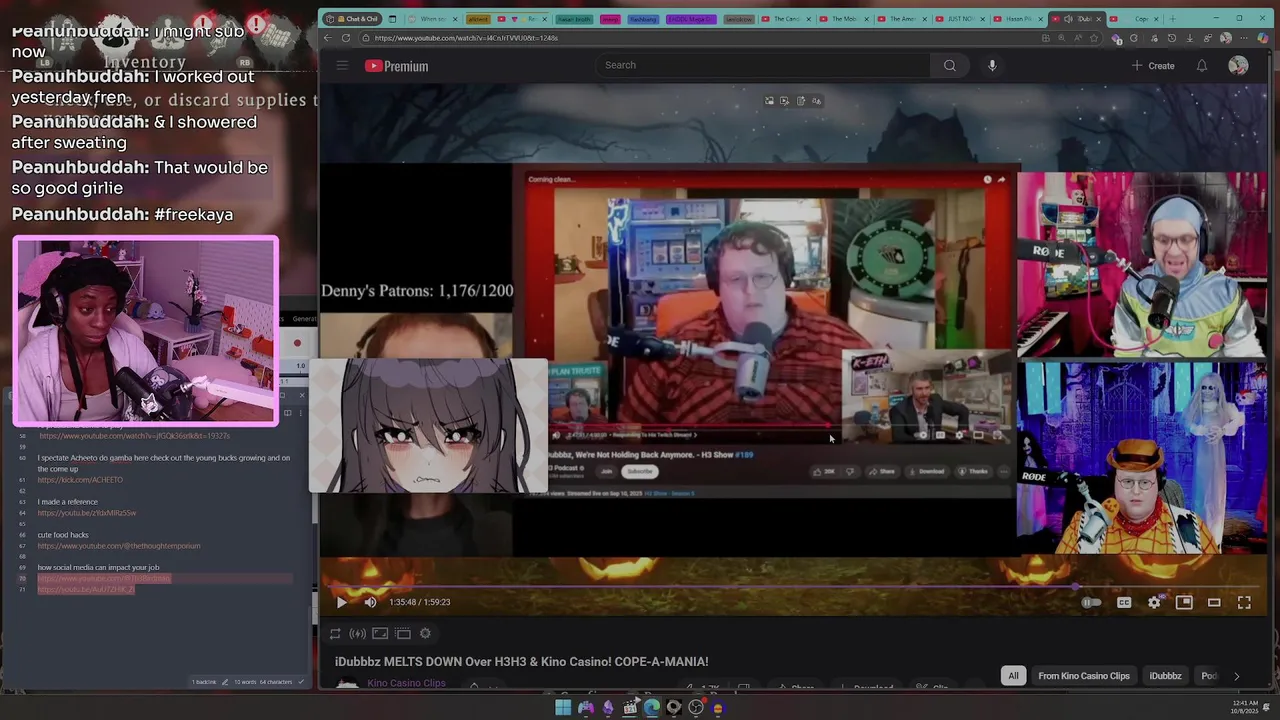
Task: Toggle theater mode on the player
Action: [1214, 602]
